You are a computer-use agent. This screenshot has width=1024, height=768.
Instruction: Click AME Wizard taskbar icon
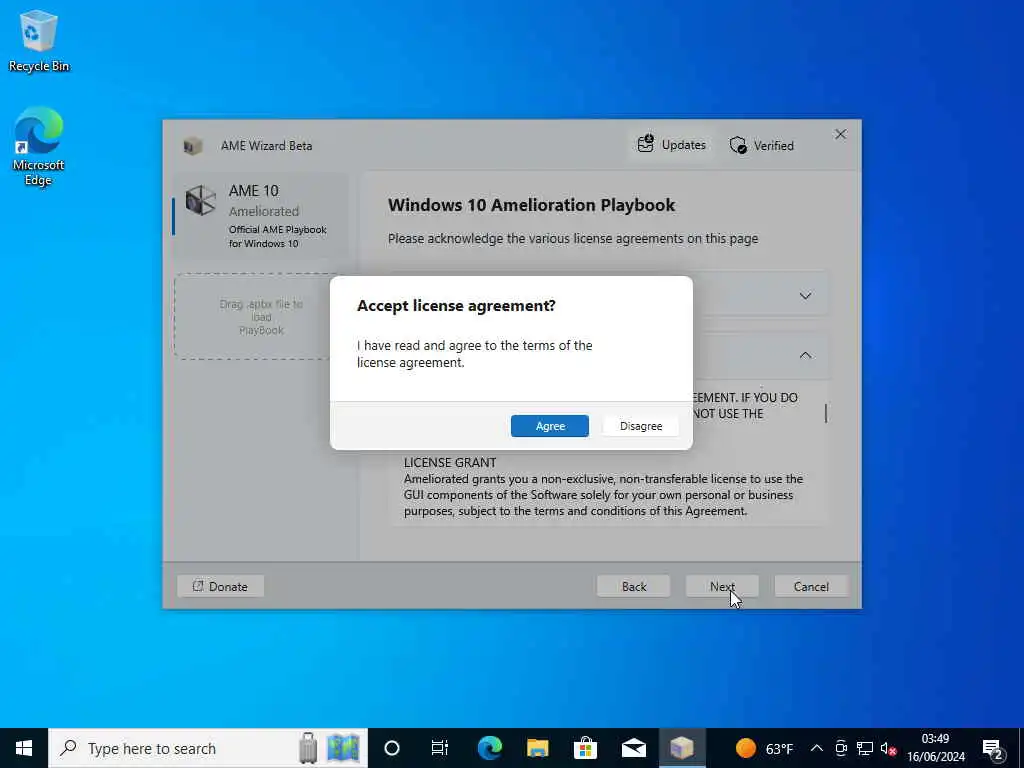(x=682, y=748)
